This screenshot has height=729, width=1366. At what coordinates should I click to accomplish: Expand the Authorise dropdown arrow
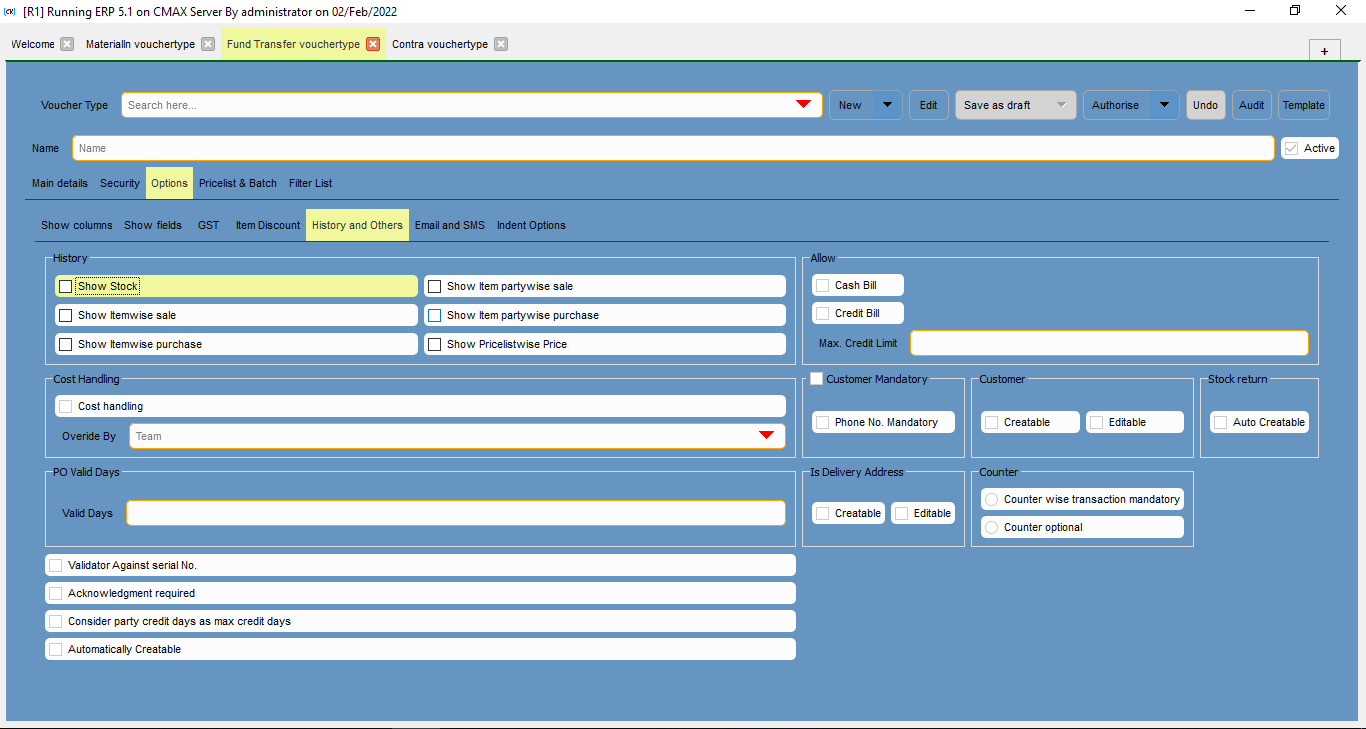(x=1164, y=105)
